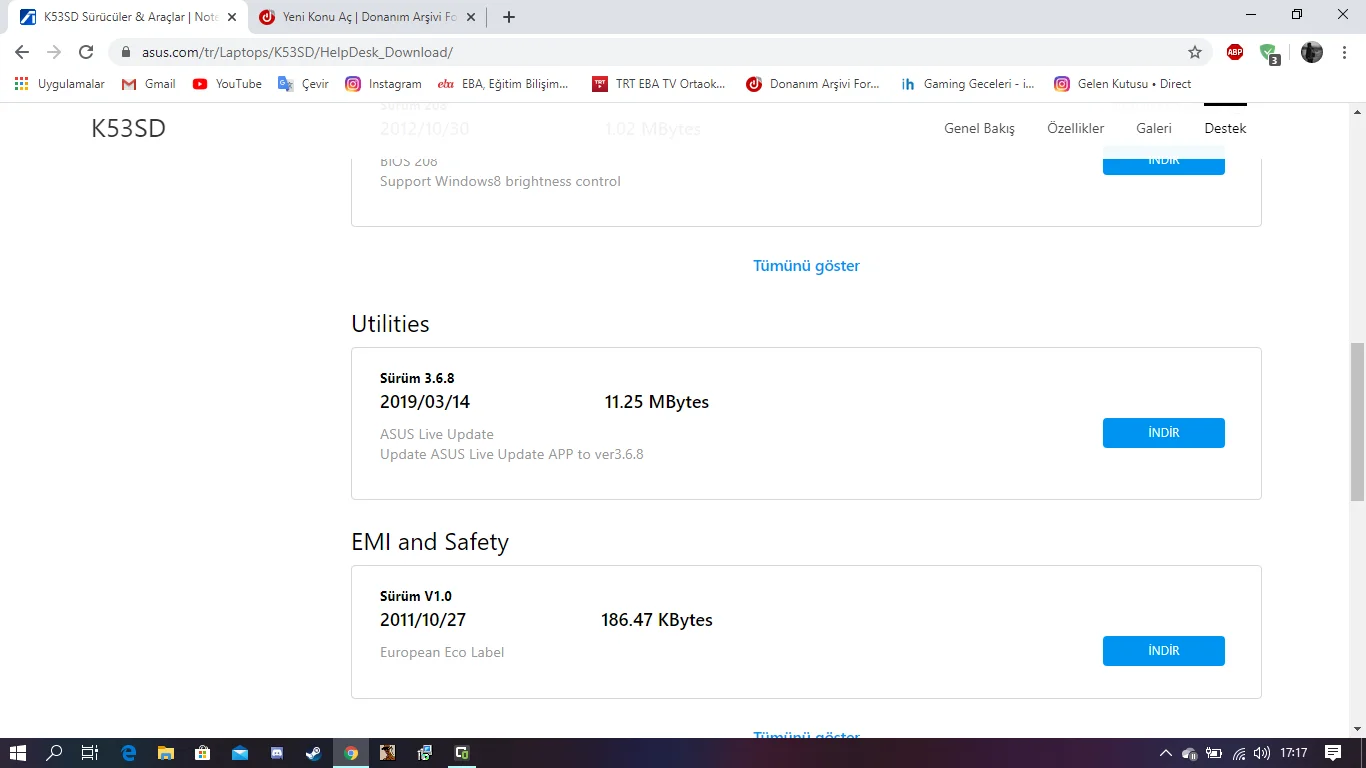Click the EMI and Safety heading

430,542
